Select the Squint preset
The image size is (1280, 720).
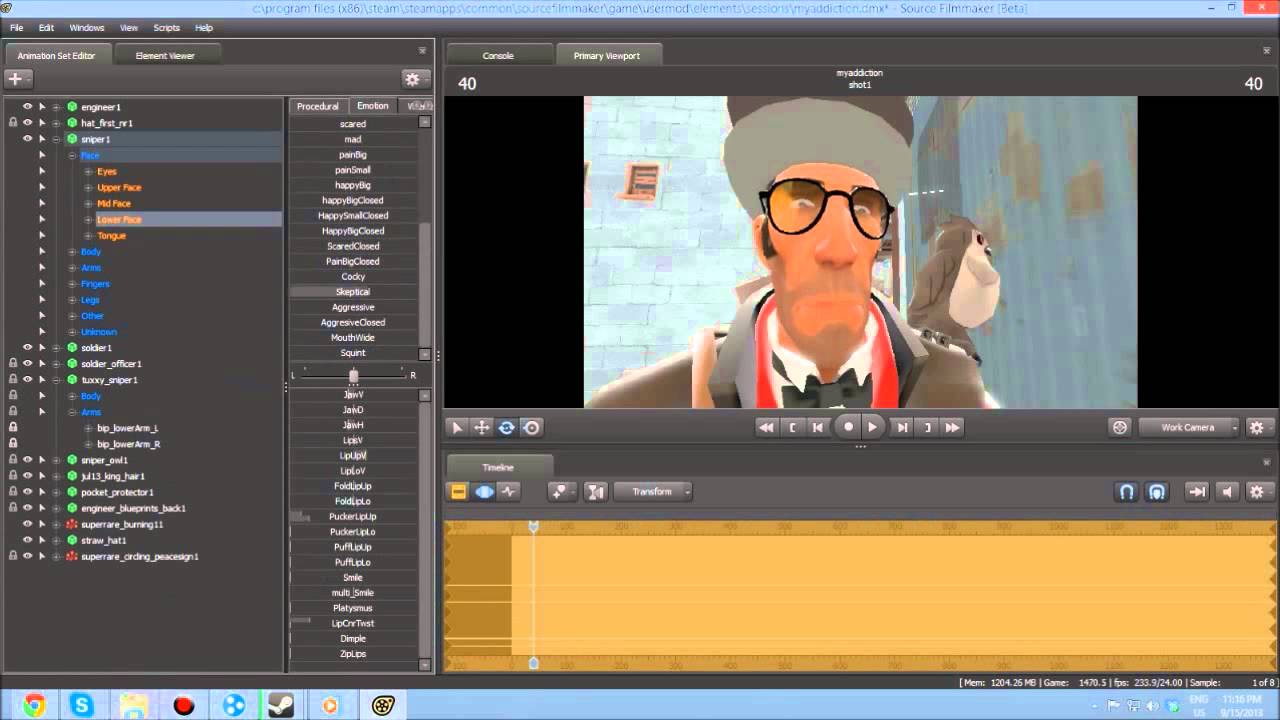point(353,353)
